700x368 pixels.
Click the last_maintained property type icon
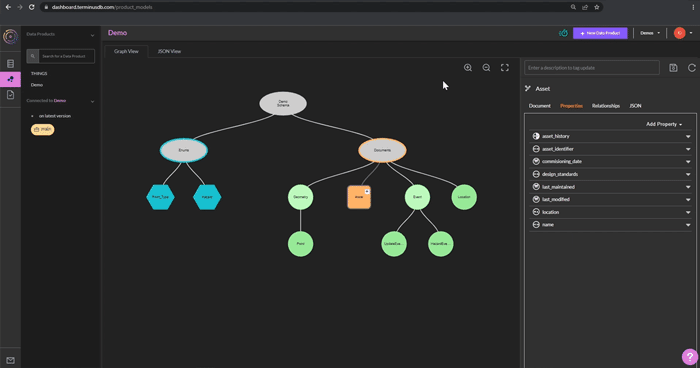(x=536, y=187)
